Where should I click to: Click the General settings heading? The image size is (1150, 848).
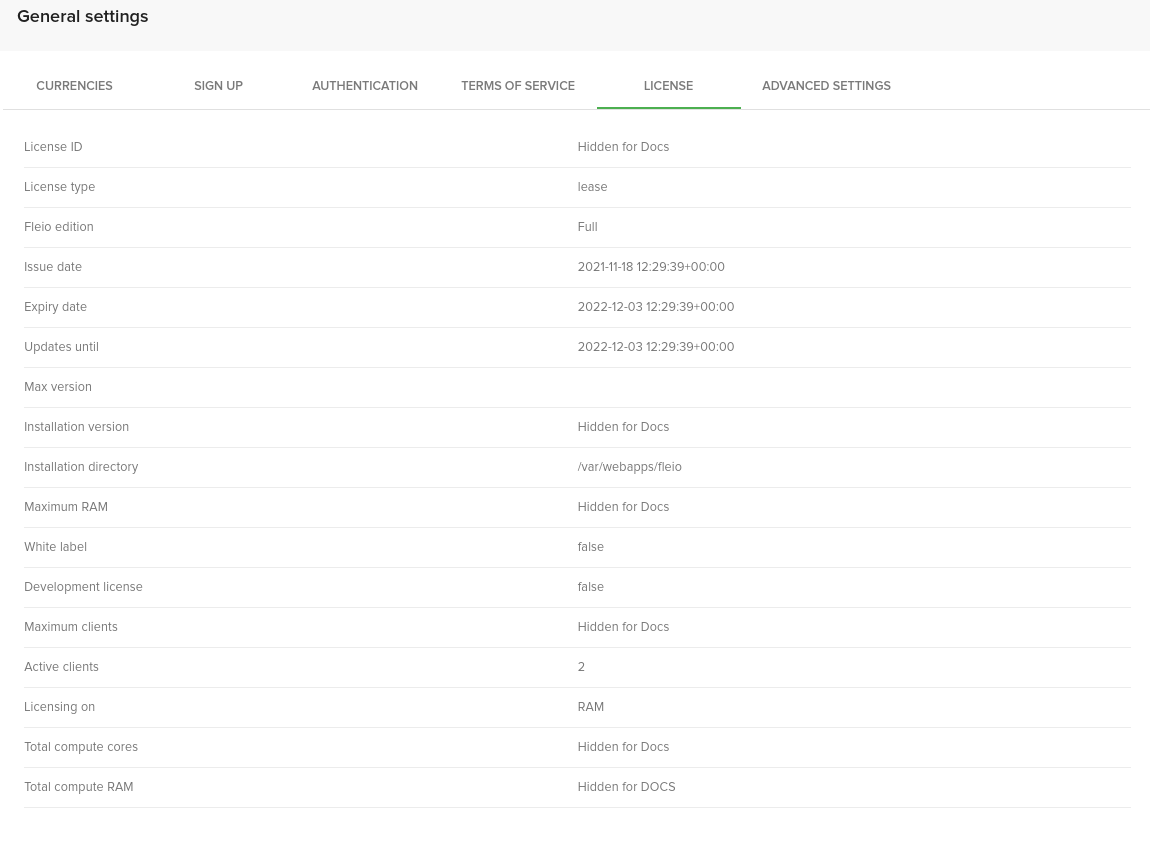click(83, 17)
